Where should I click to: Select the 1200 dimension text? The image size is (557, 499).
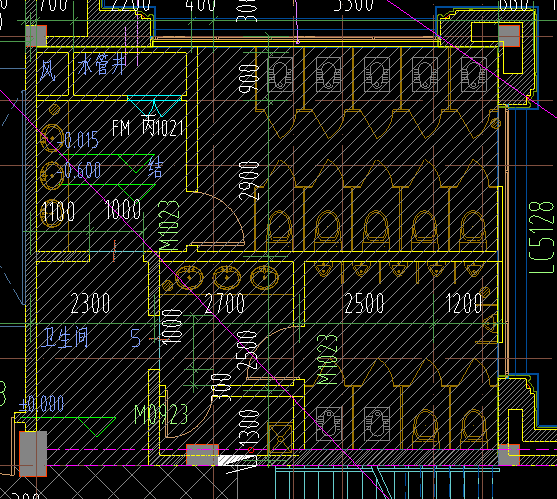click(463, 303)
